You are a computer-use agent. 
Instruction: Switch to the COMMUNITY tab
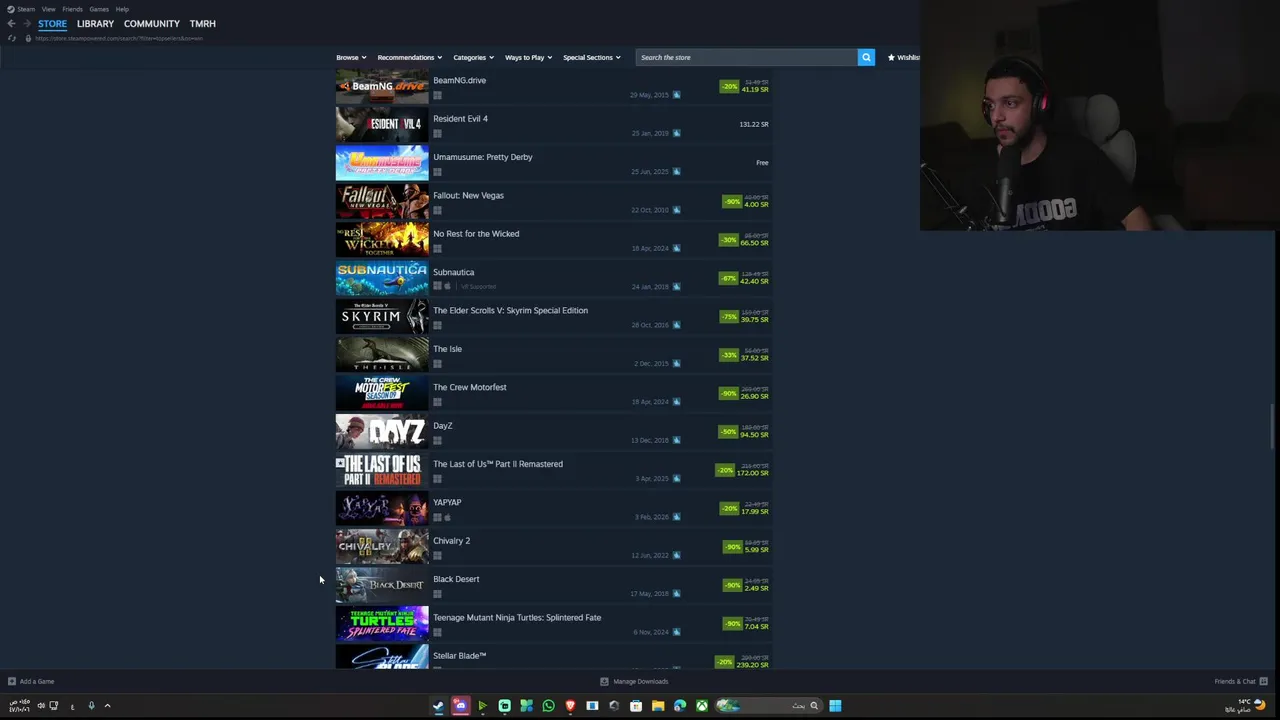click(152, 23)
